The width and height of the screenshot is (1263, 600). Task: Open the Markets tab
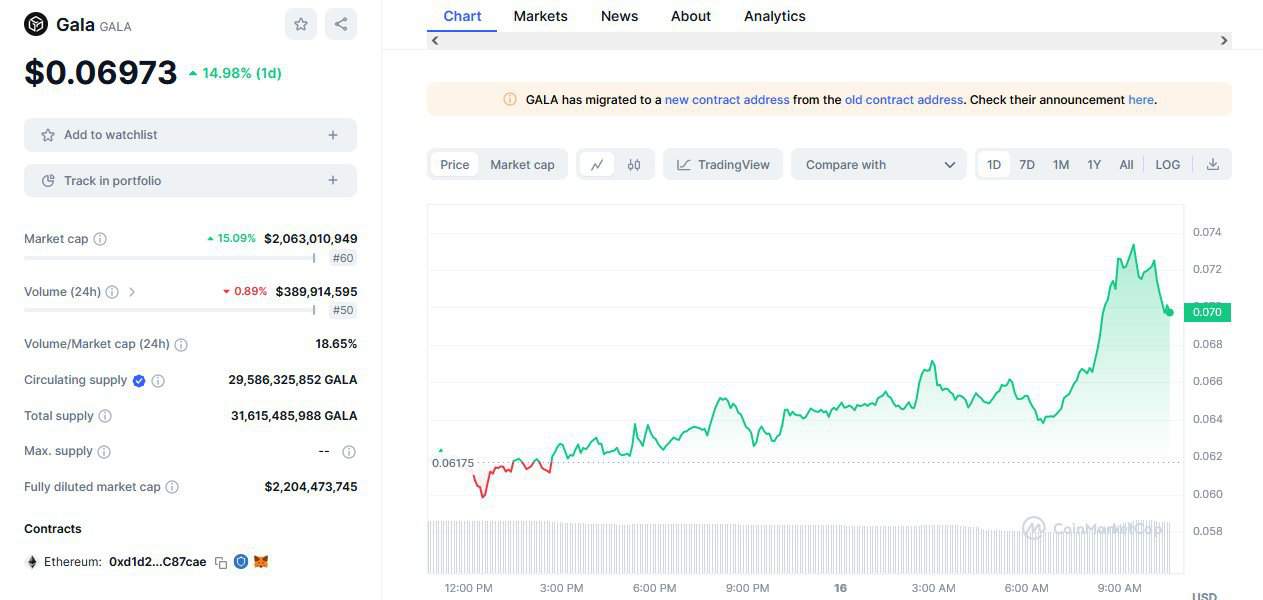(540, 16)
